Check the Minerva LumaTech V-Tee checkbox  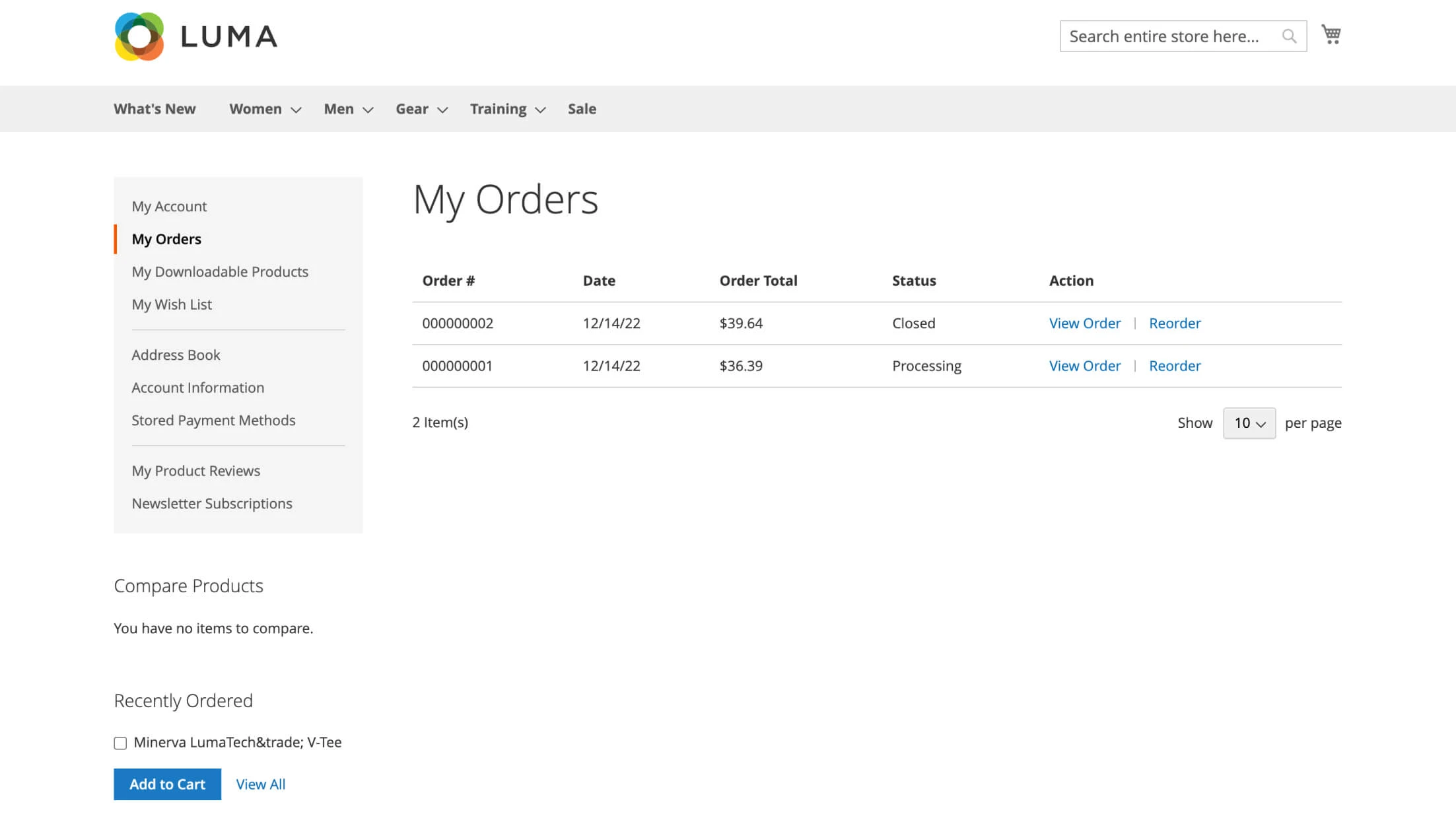[x=120, y=742]
